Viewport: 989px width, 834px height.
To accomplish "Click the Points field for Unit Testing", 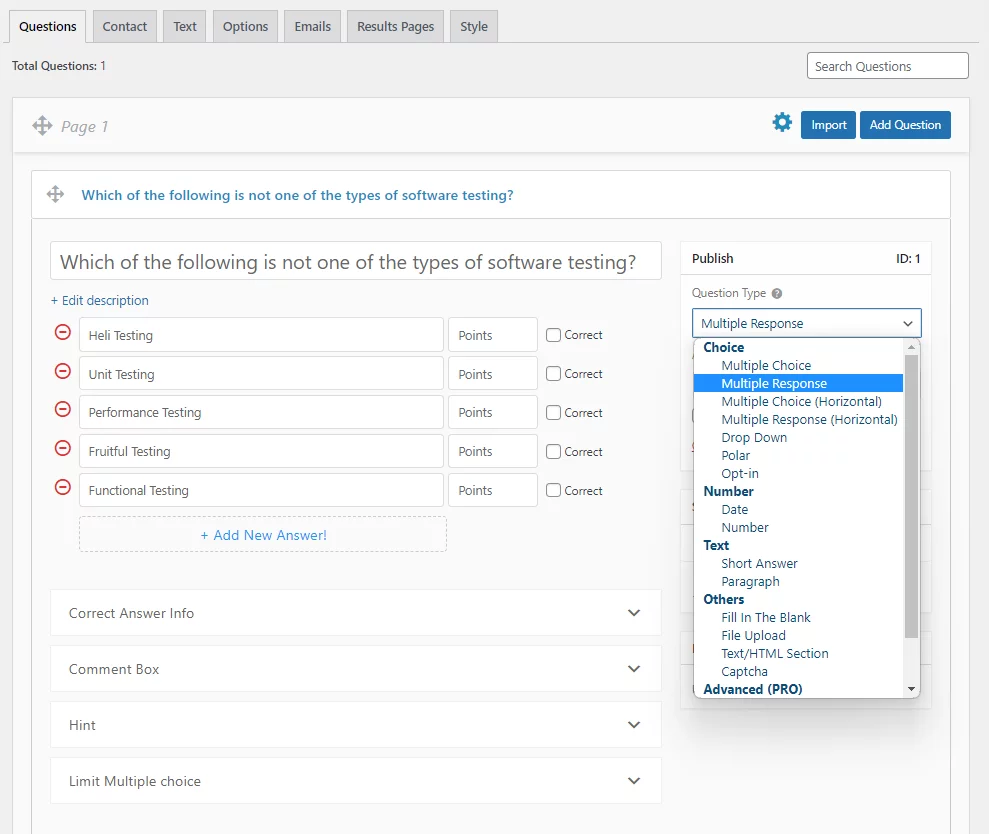I will pos(493,373).
